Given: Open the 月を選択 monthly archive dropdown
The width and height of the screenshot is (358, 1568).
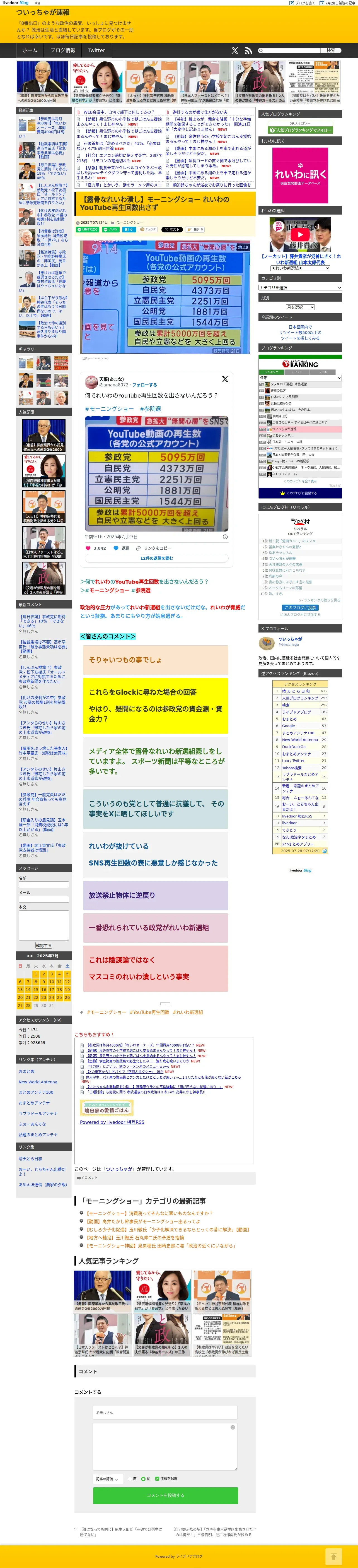Looking at the screenshot, I should (x=300, y=307).
